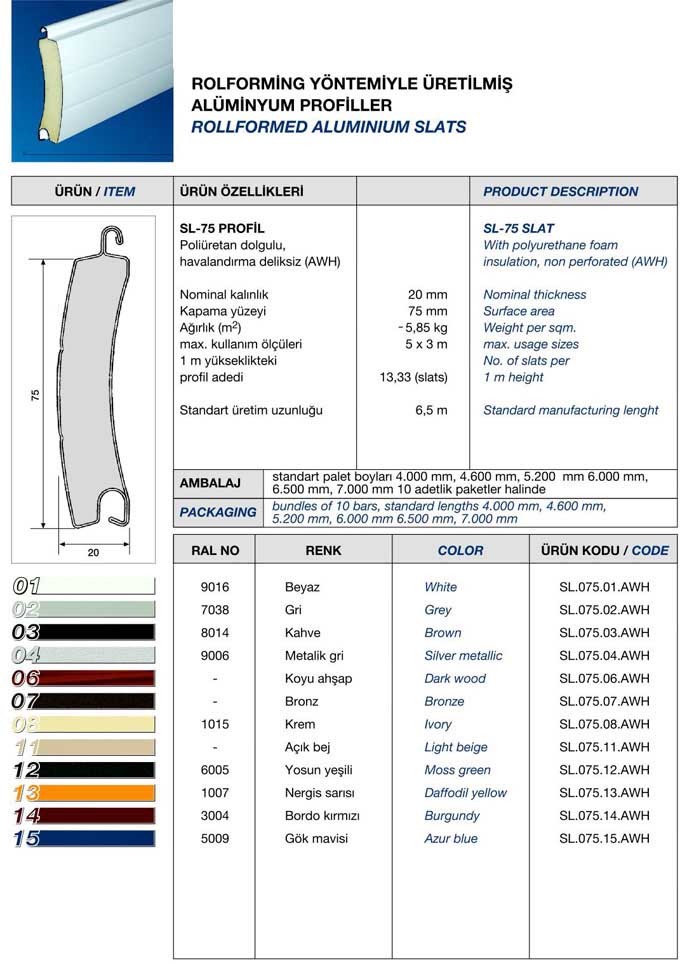This screenshot has width=680, height=964.
Task: Select the RENK column header
Action: coord(323,550)
